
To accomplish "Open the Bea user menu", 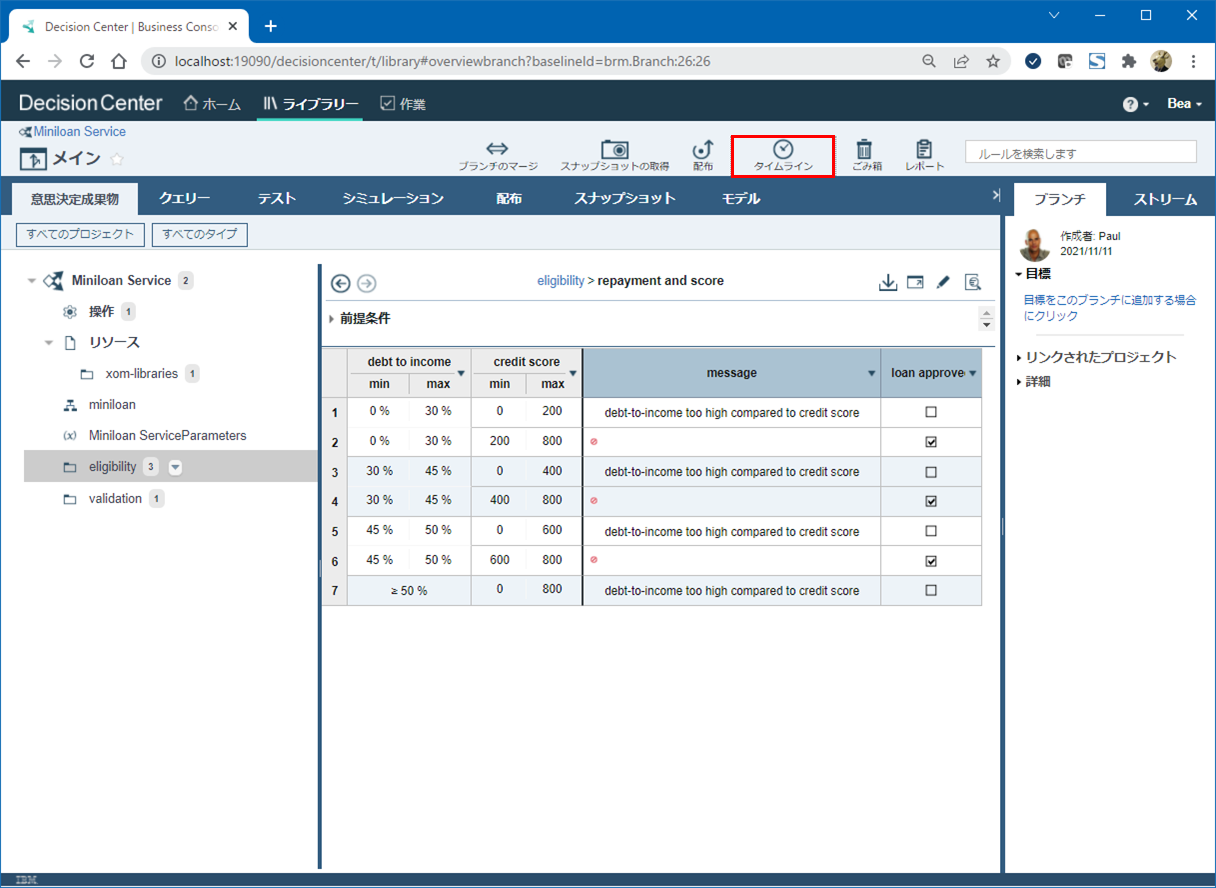I will point(1184,104).
